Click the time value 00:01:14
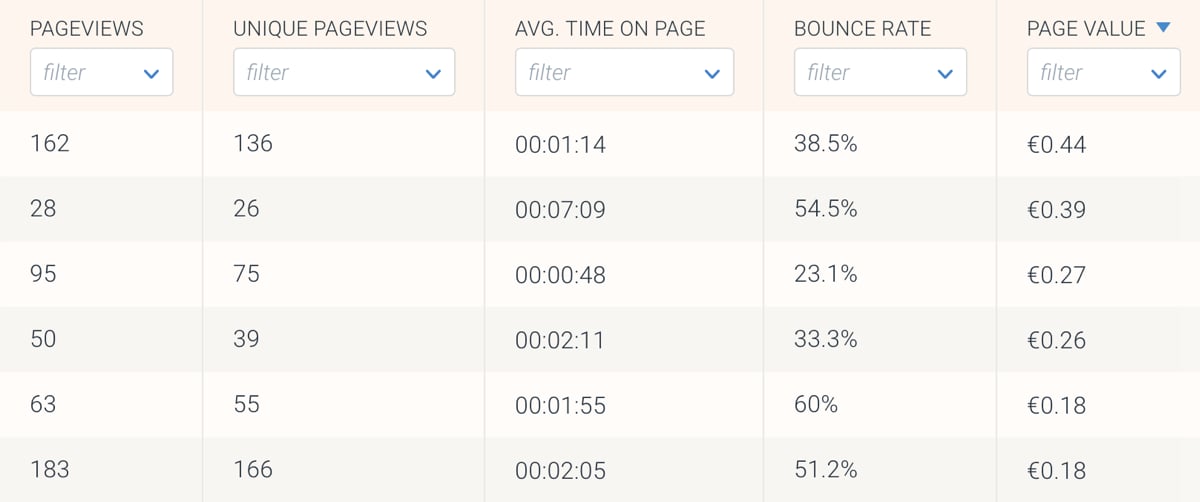This screenshot has height=502, width=1200. pos(560,145)
